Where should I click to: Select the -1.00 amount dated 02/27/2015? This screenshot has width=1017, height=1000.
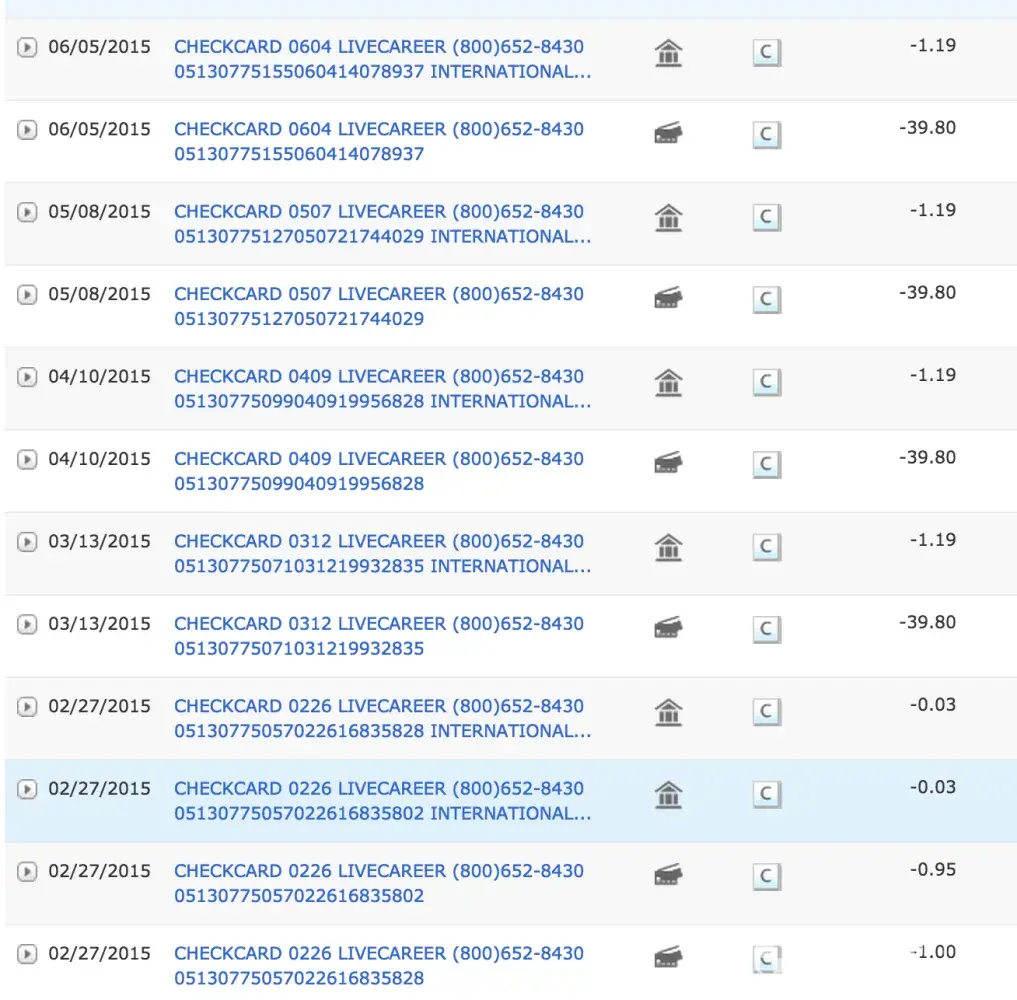(x=933, y=951)
